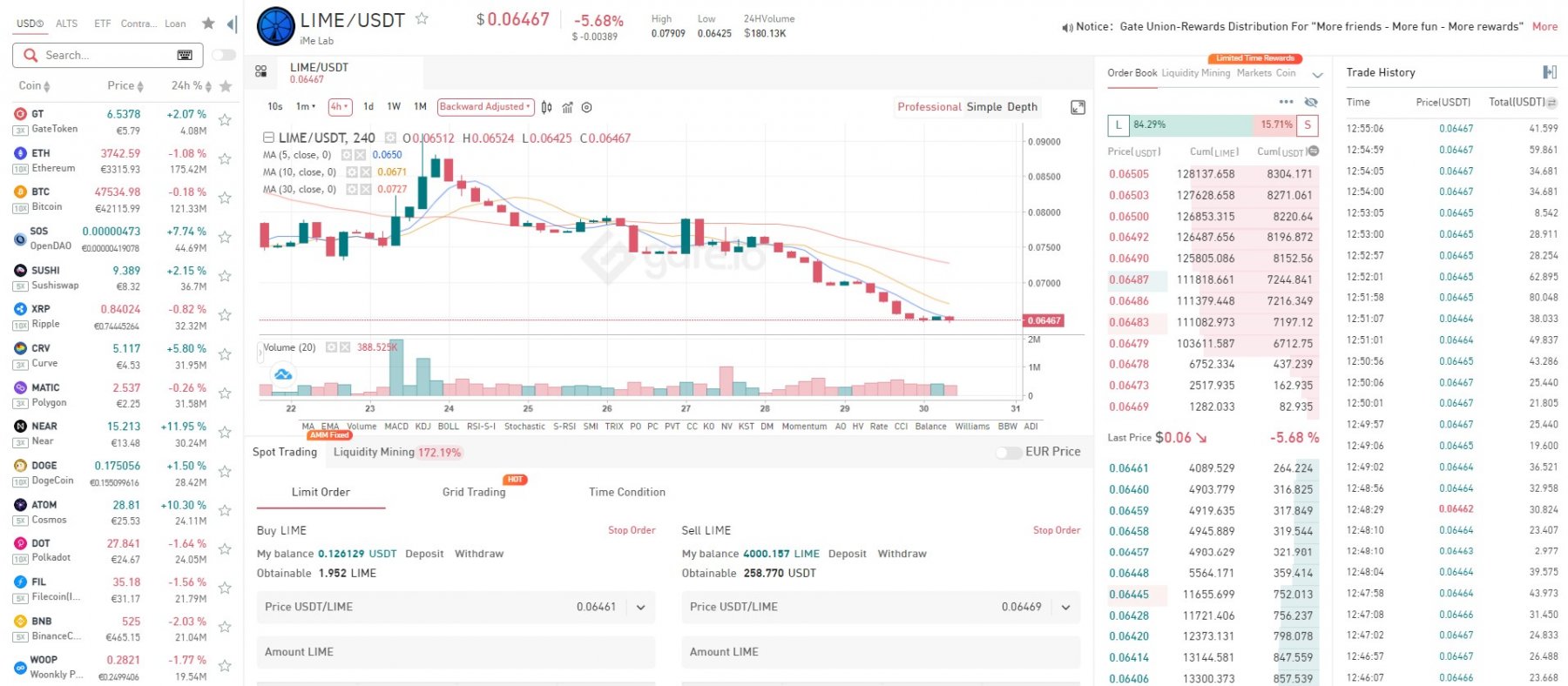Click the buy-side Stop Order link
The height and width of the screenshot is (686, 1568).
click(631, 530)
